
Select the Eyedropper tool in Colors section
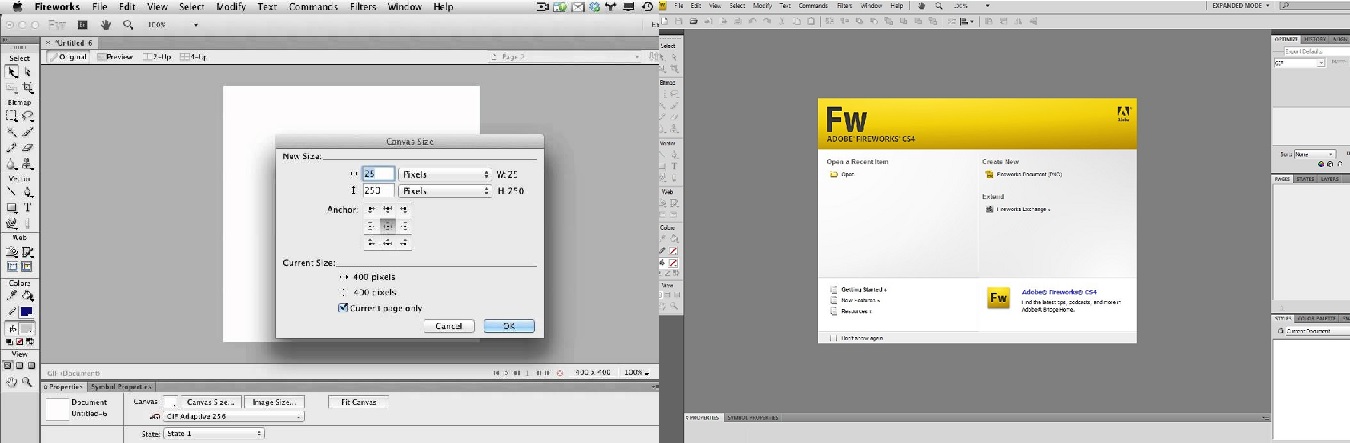pos(12,296)
